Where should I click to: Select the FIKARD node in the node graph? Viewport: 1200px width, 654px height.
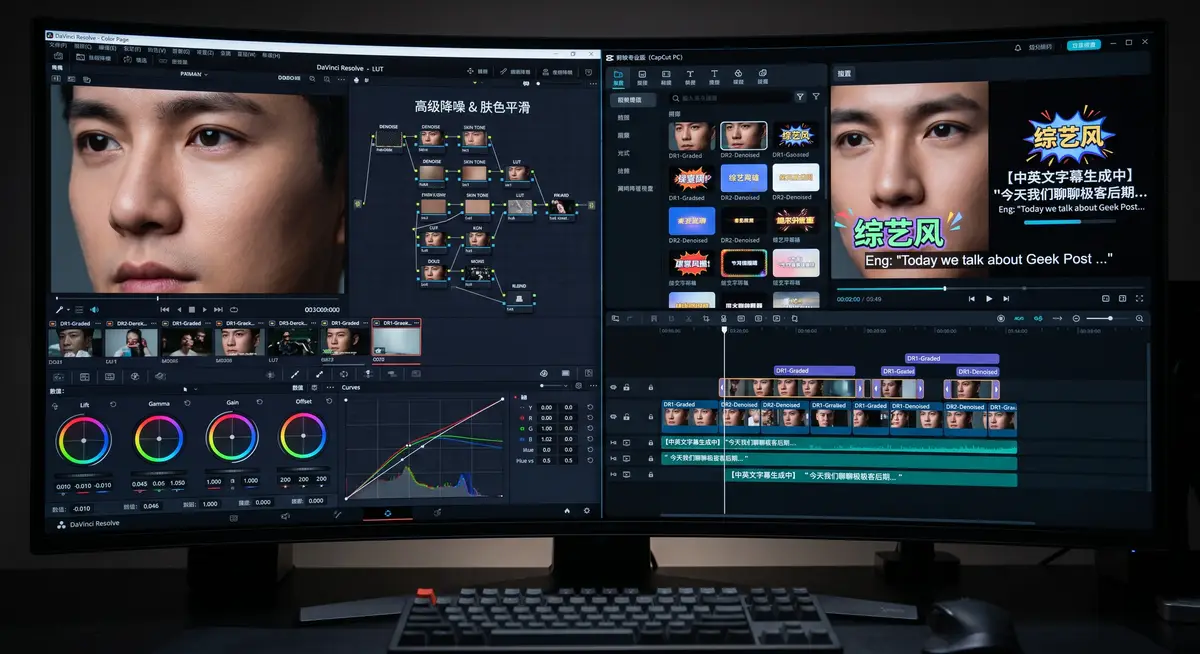tap(561, 207)
